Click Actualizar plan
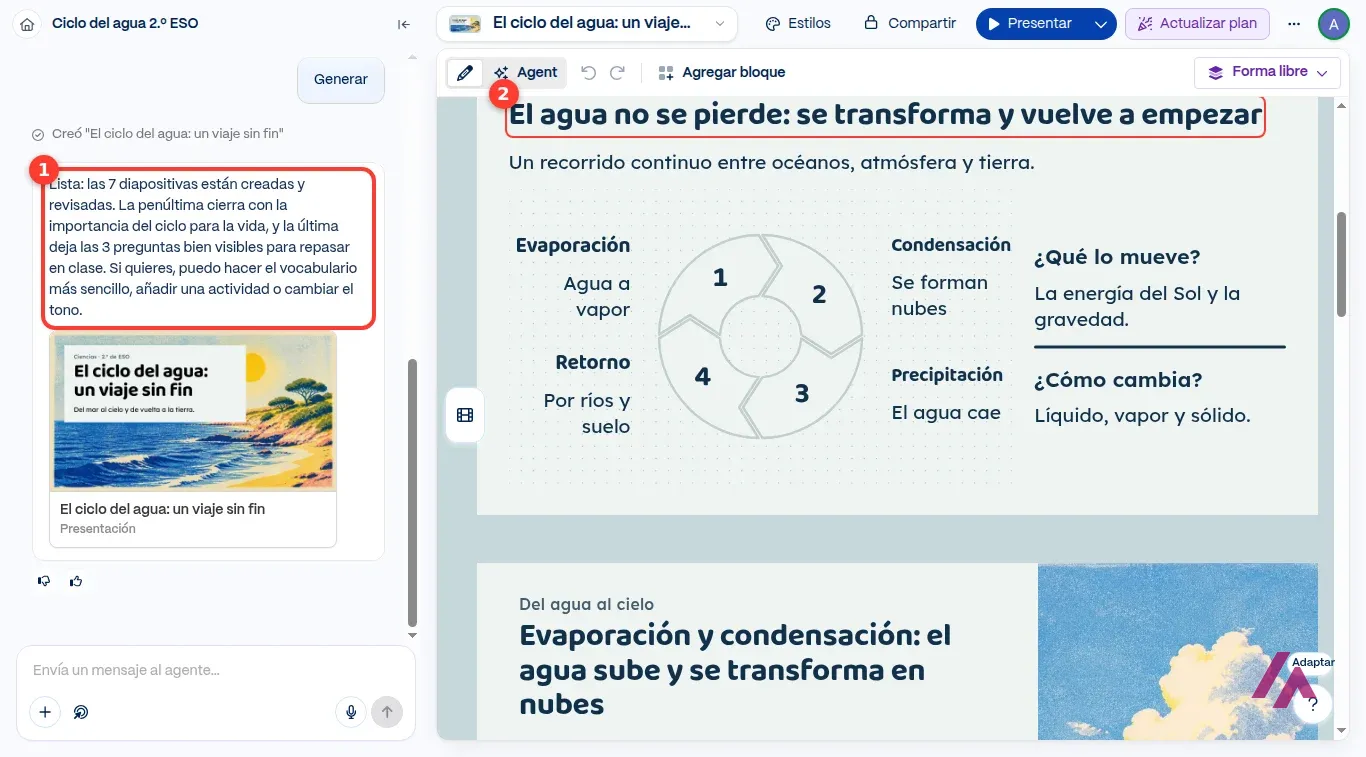The image size is (1366, 757). tap(1197, 24)
